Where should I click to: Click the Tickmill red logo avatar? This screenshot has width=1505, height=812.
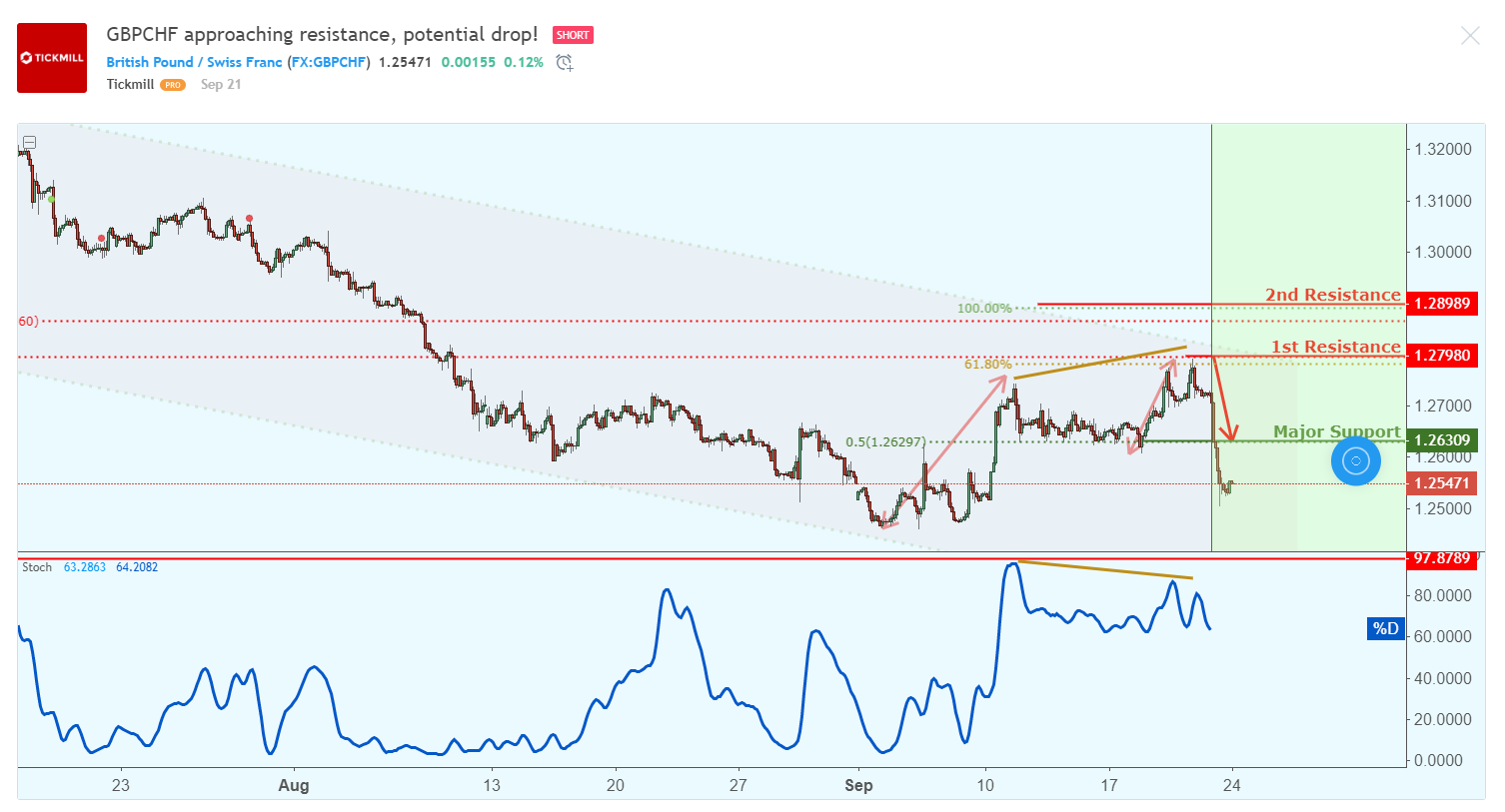pyautogui.click(x=52, y=58)
